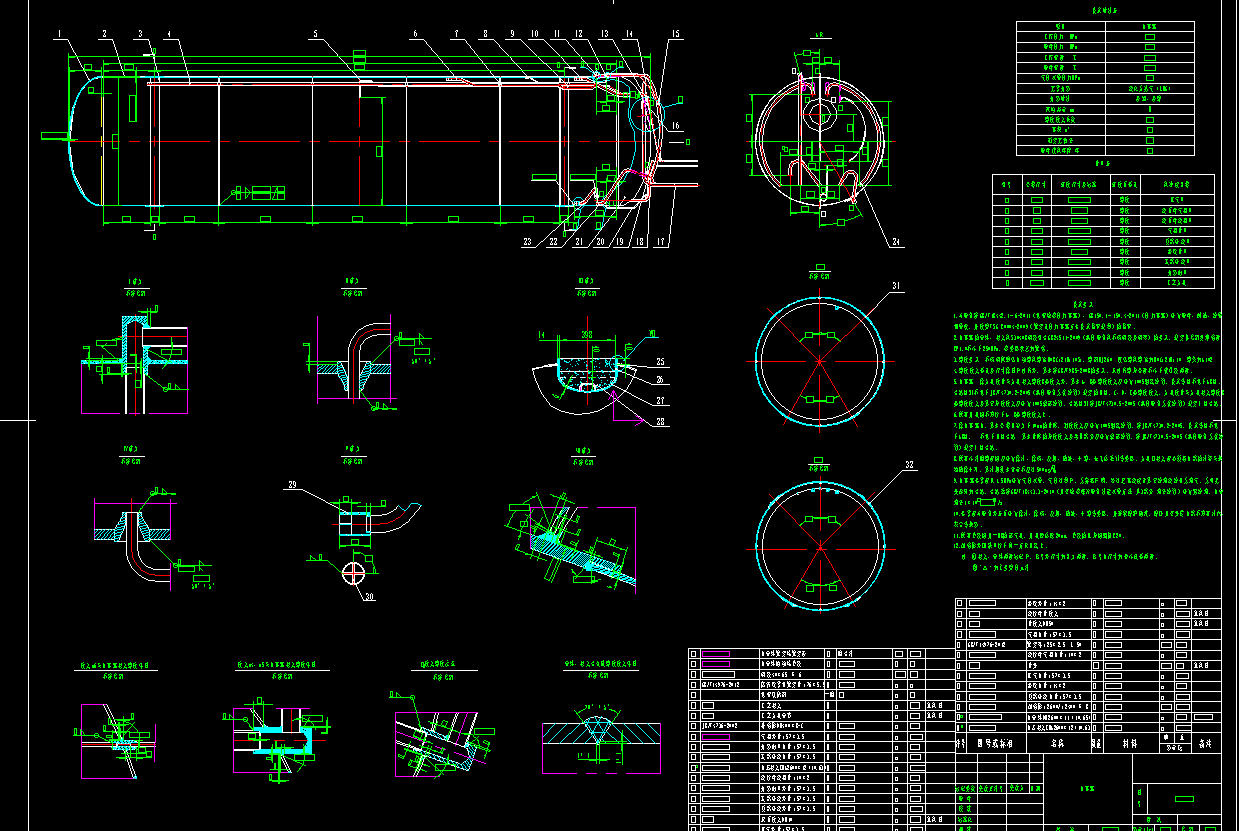Select part callout number 20
Screen dimensions: 1239x831
[602, 241]
